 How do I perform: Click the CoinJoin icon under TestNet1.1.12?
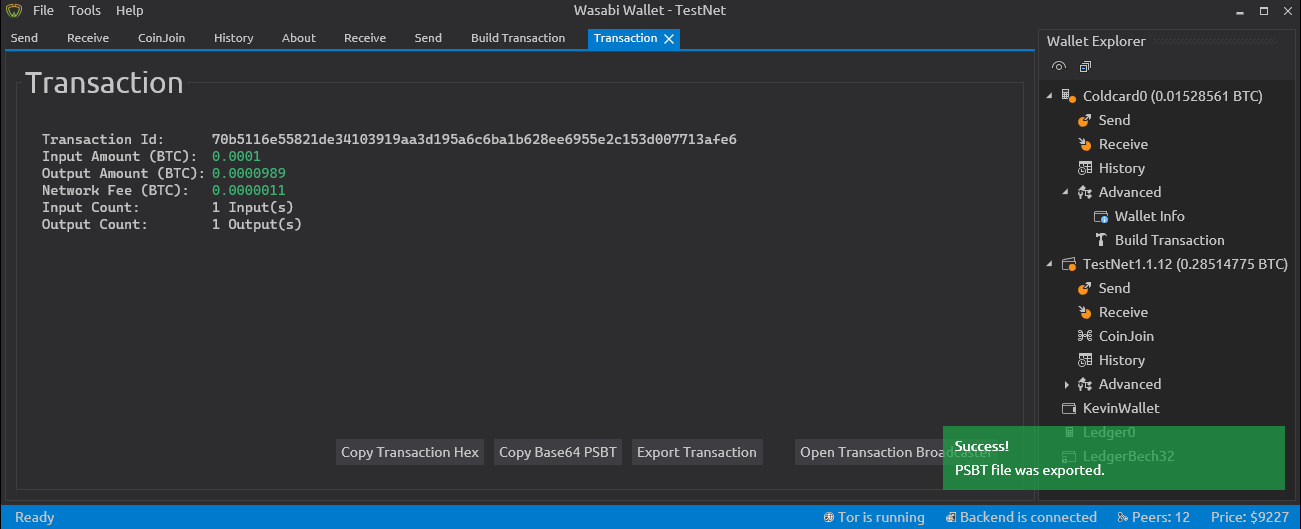[1085, 336]
